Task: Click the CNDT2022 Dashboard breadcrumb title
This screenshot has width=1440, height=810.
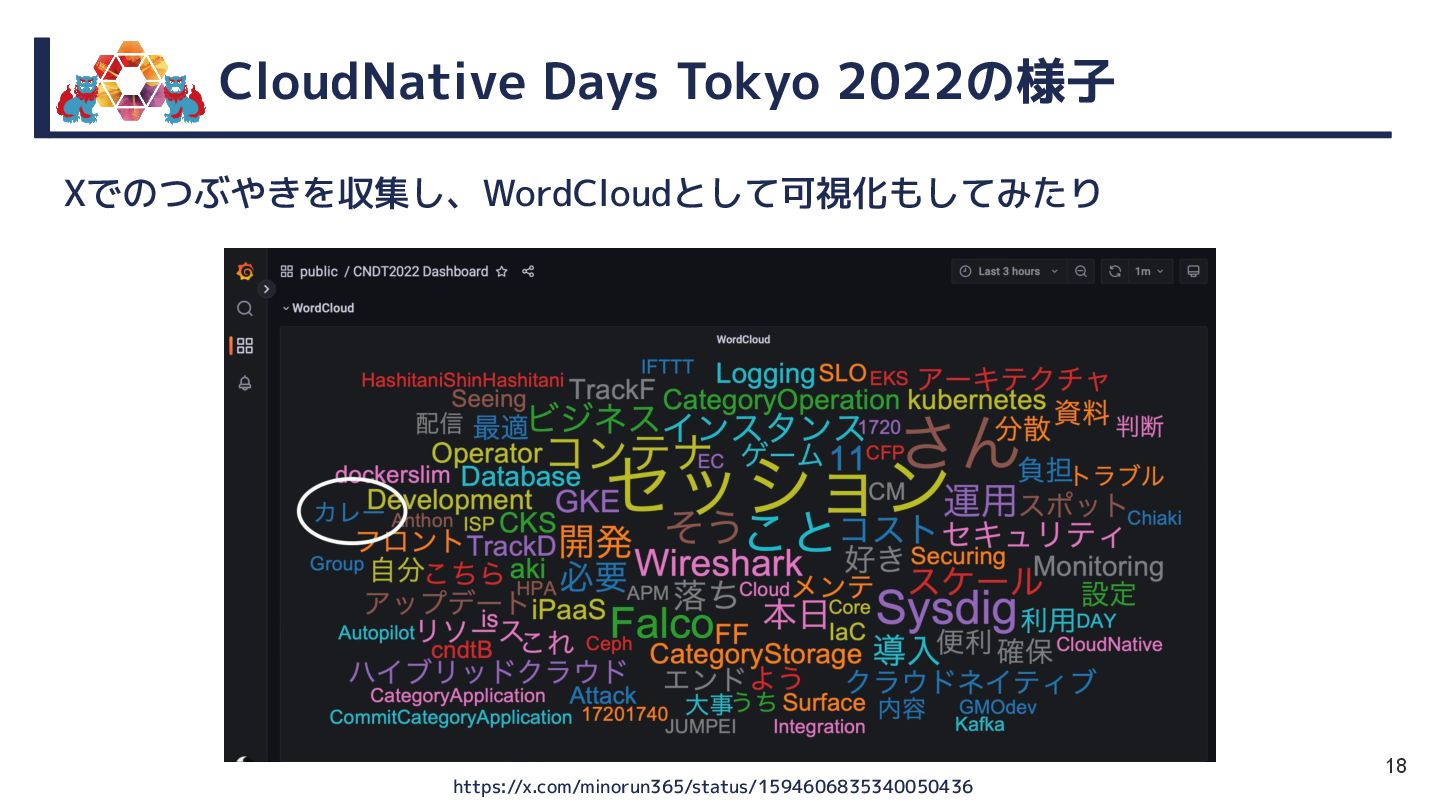Action: [421, 271]
